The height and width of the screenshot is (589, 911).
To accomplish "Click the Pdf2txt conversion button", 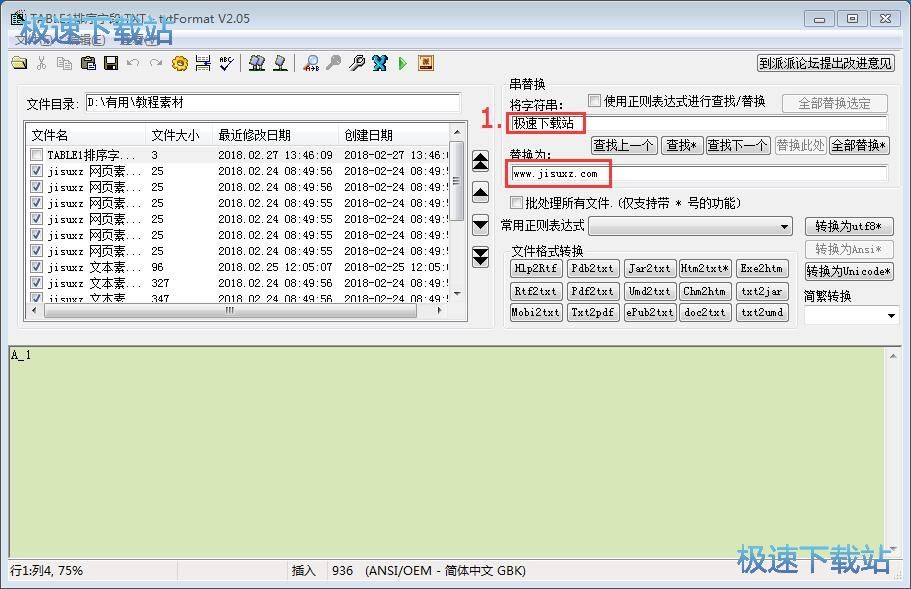I will (x=592, y=291).
